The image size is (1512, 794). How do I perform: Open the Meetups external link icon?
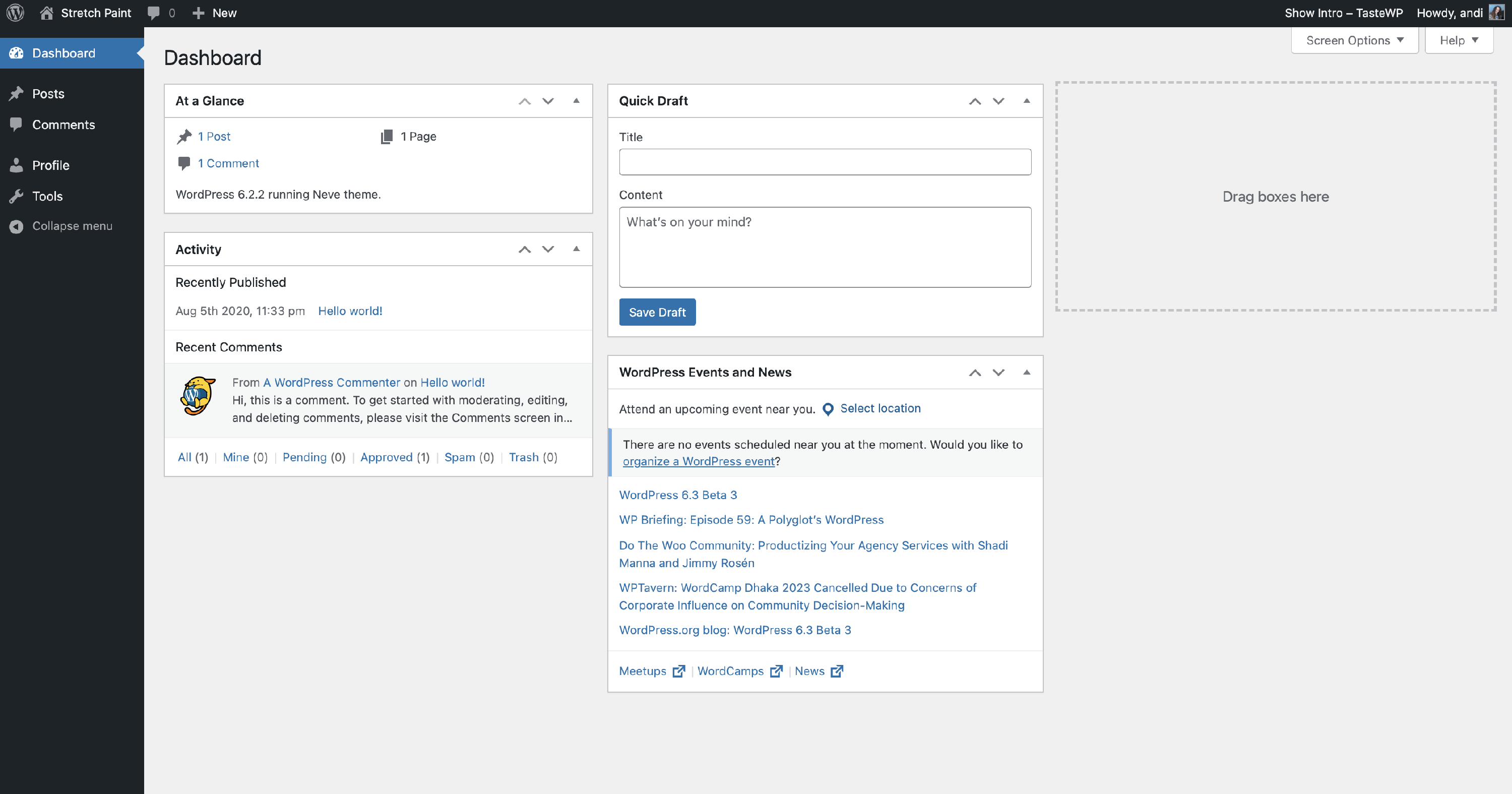pyautogui.click(x=678, y=671)
